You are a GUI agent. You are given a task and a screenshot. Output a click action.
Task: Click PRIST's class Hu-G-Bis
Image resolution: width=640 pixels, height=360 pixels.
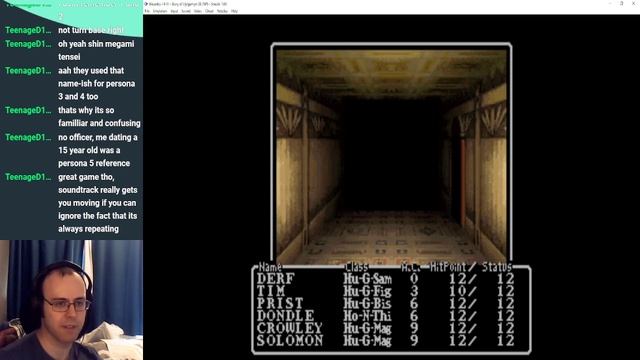point(367,303)
